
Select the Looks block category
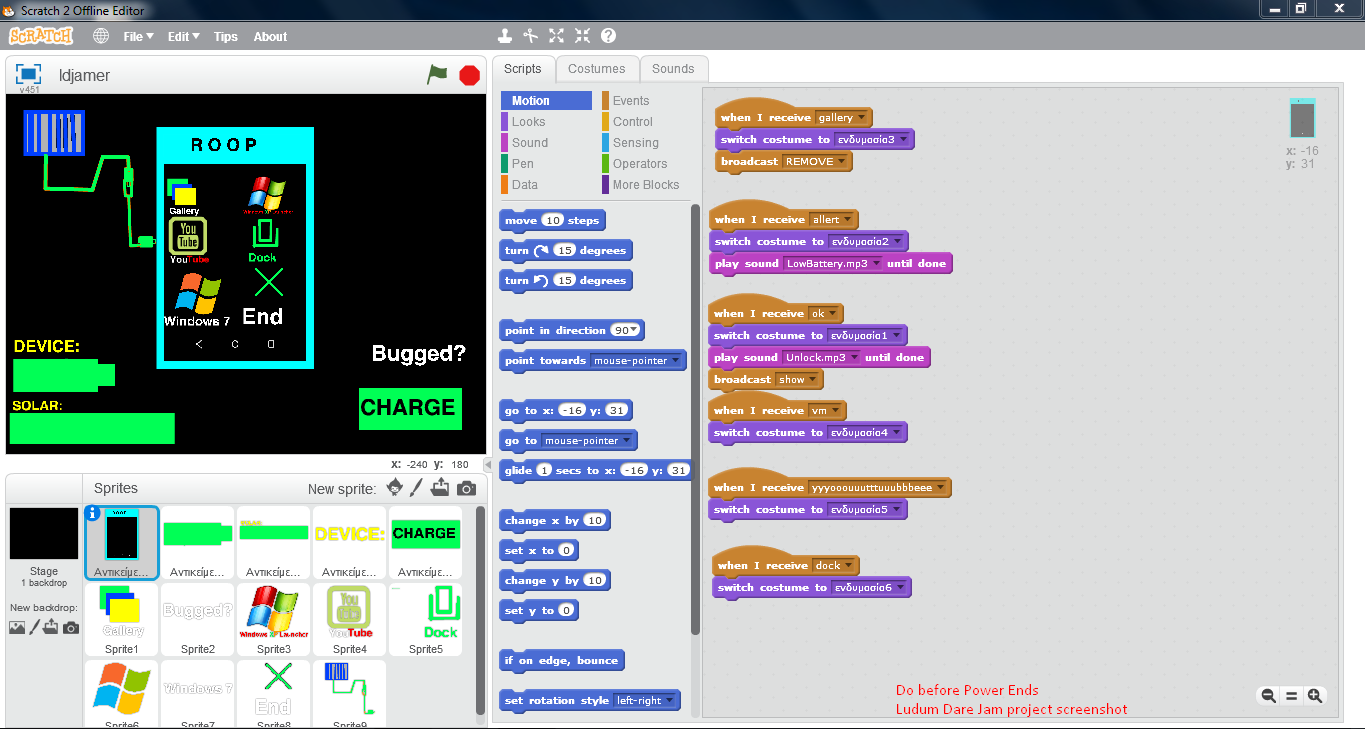coord(529,122)
